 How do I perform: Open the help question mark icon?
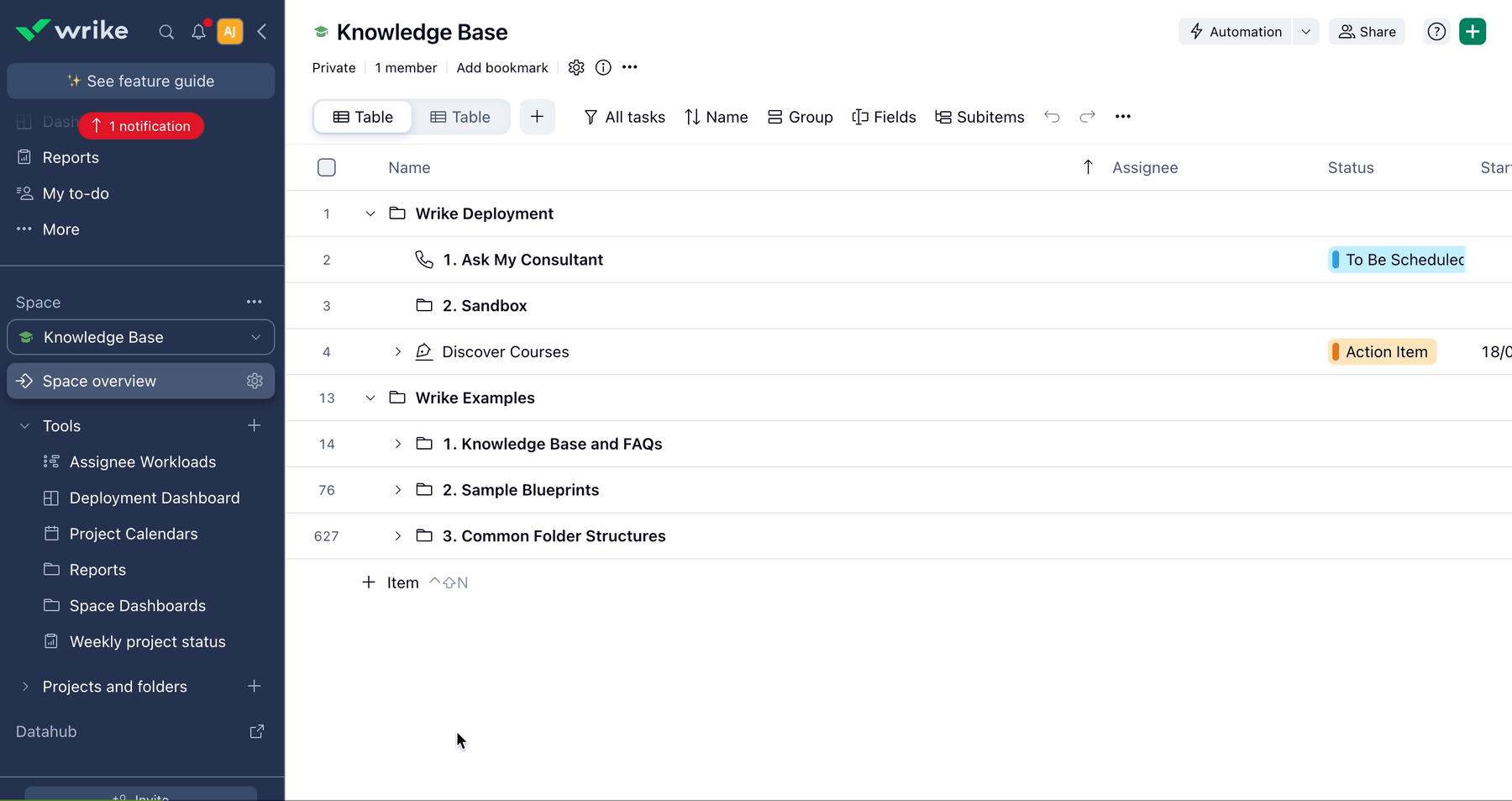(x=1436, y=32)
